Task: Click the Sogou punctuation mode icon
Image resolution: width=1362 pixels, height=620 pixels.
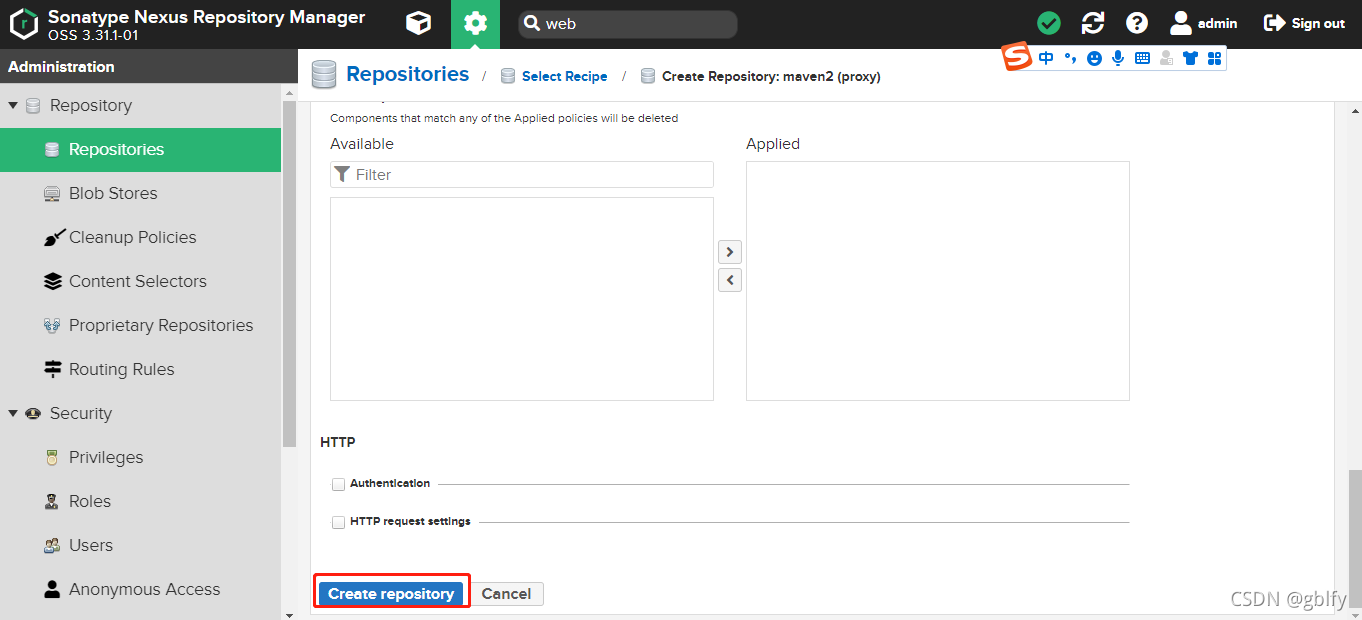Action: (x=1070, y=59)
